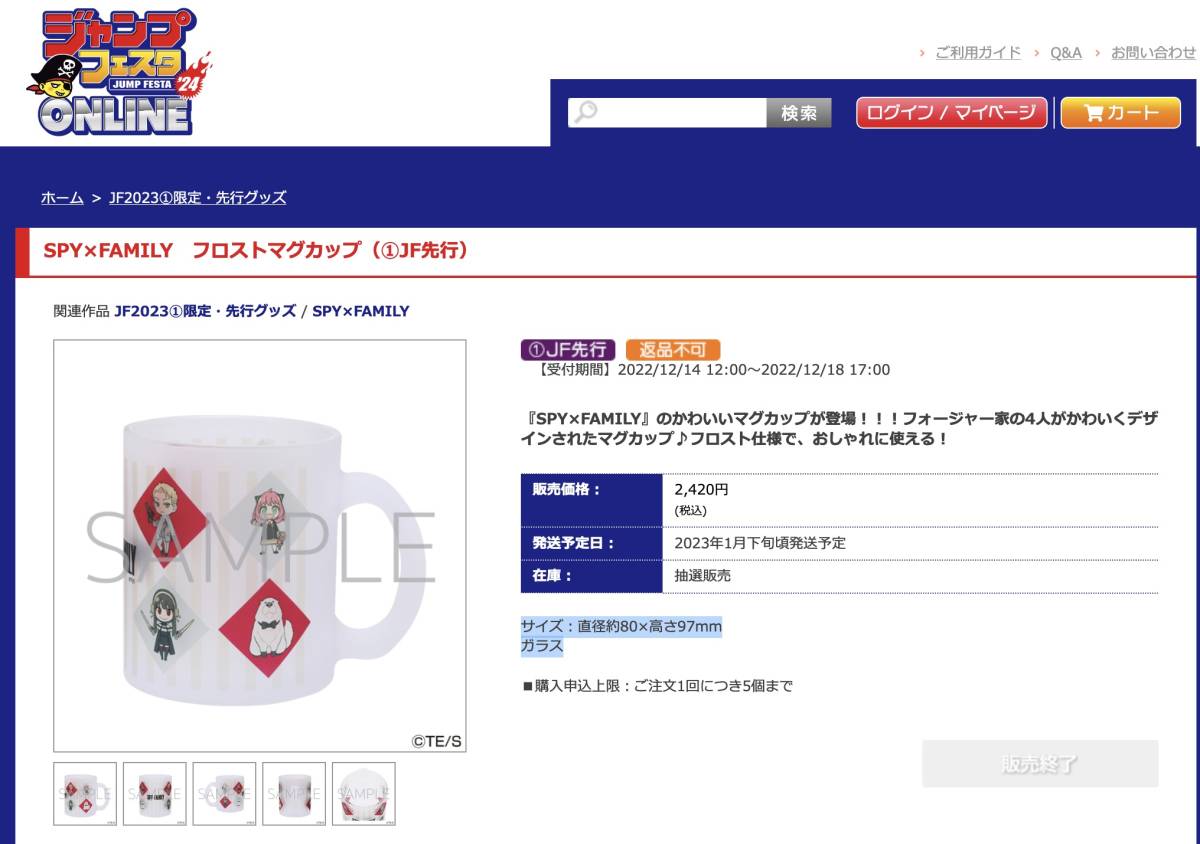Select the fourth mug thumbnail

[294, 794]
